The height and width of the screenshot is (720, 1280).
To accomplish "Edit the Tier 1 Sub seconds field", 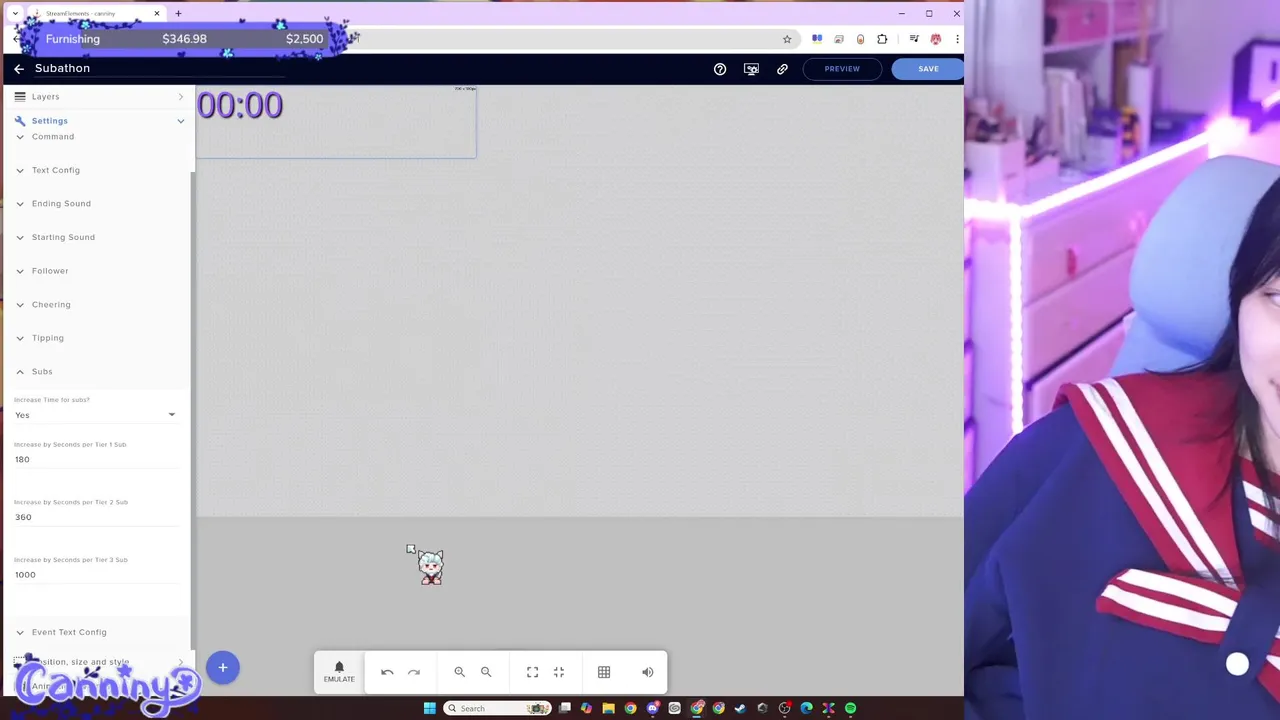I will pyautogui.click(x=95, y=459).
